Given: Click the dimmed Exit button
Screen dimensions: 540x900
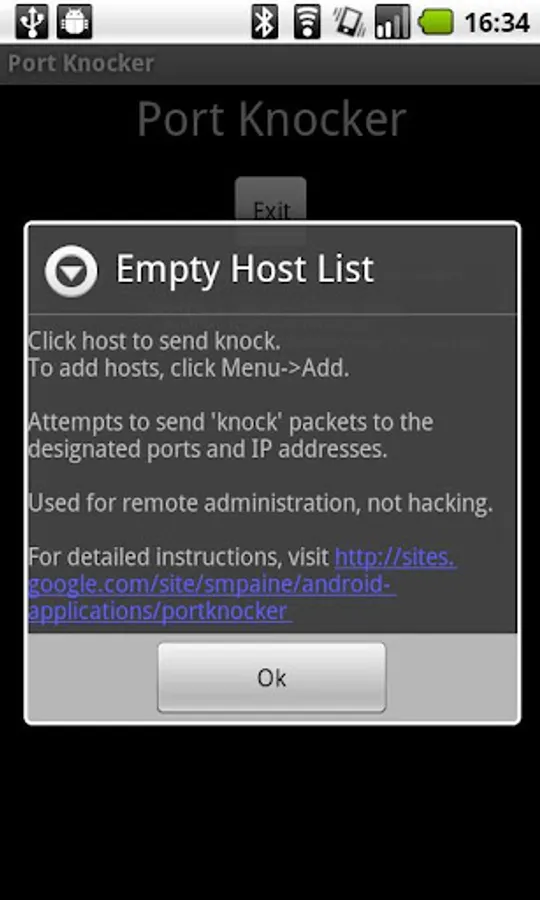Looking at the screenshot, I should [270, 211].
